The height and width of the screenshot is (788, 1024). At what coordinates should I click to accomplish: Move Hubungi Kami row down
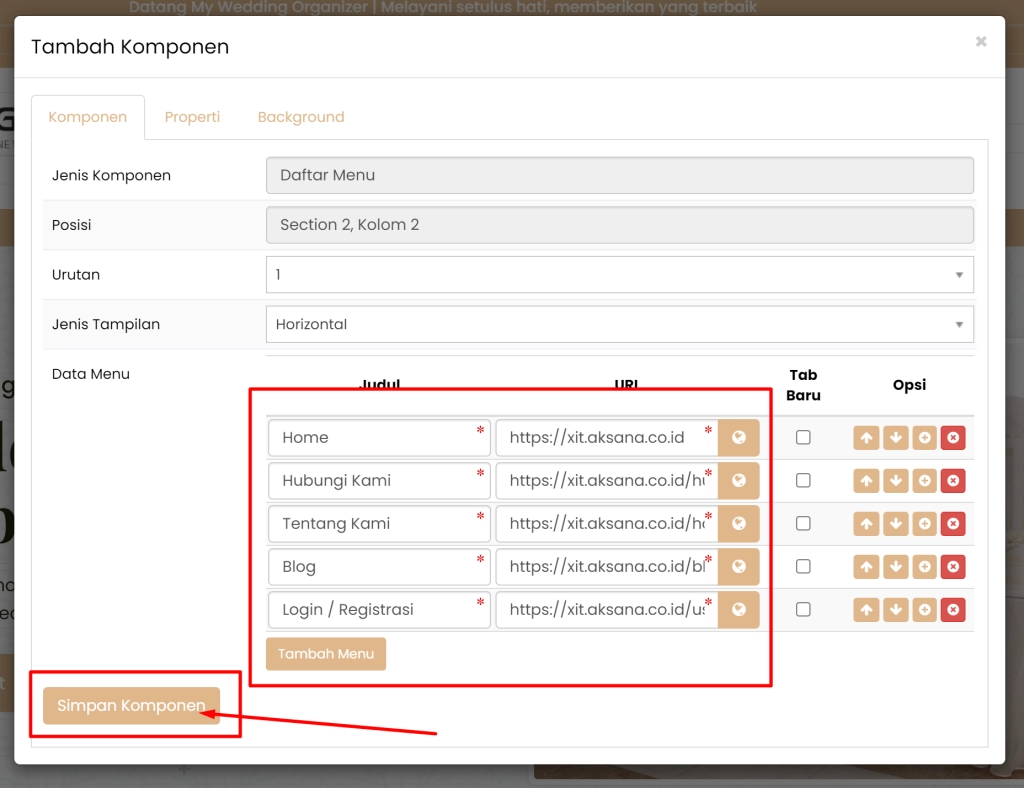[895, 481]
